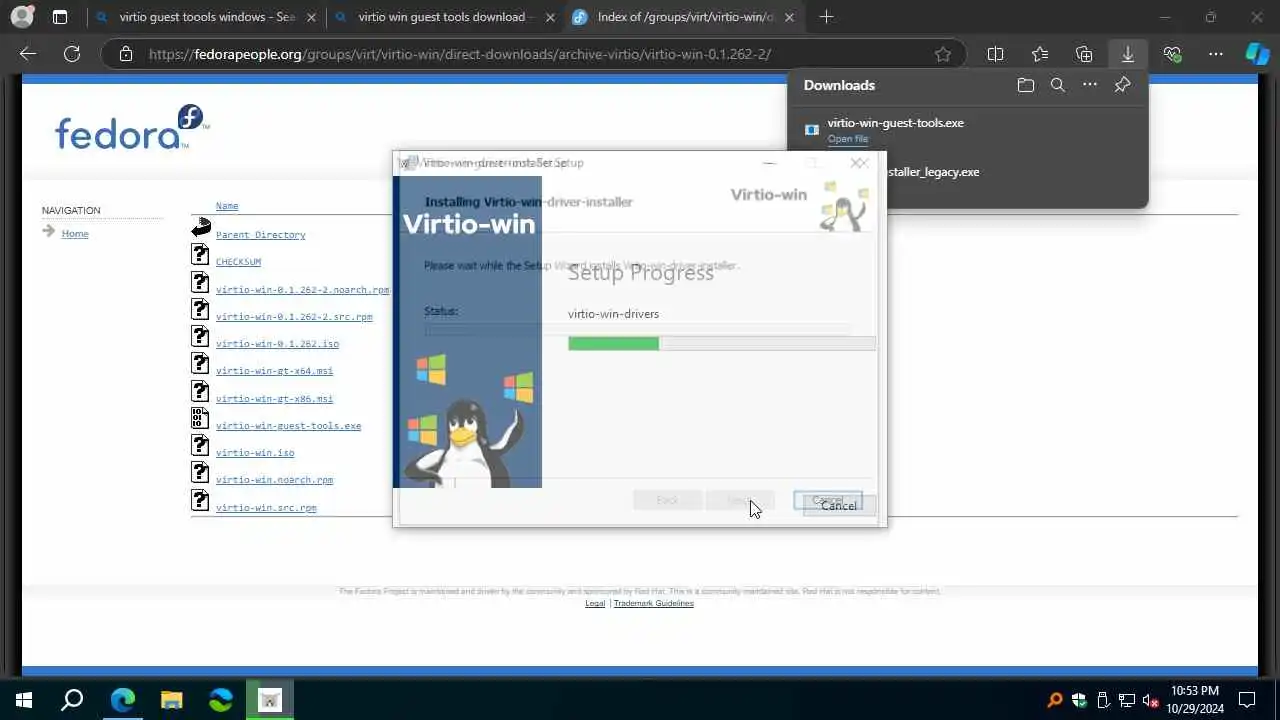Open the Copilot sidebar icon

click(1257, 54)
